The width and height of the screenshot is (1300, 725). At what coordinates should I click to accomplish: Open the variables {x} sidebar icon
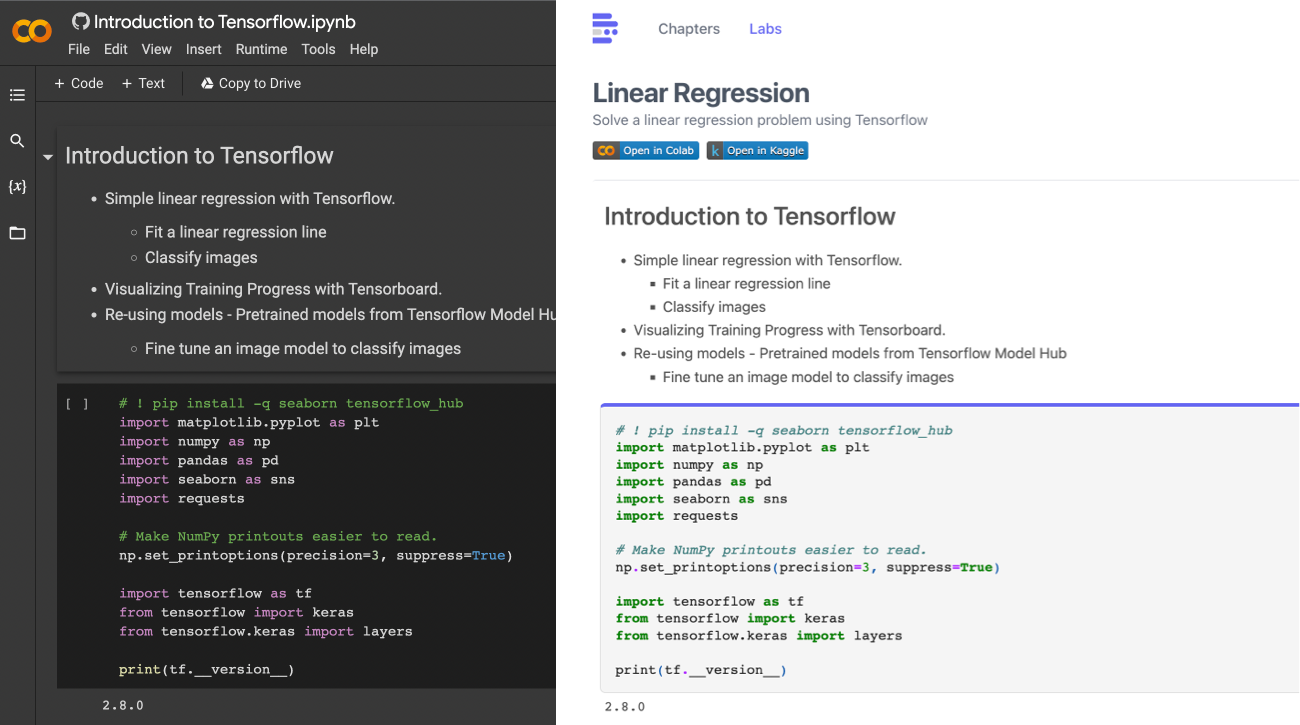pos(17,187)
